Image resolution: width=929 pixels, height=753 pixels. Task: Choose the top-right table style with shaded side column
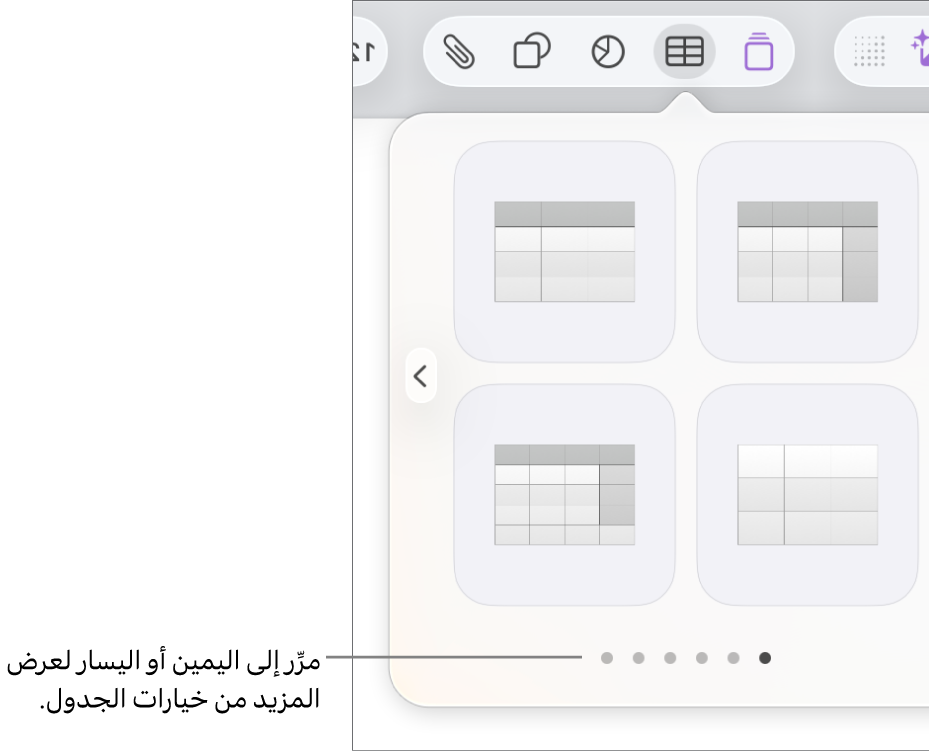(807, 251)
